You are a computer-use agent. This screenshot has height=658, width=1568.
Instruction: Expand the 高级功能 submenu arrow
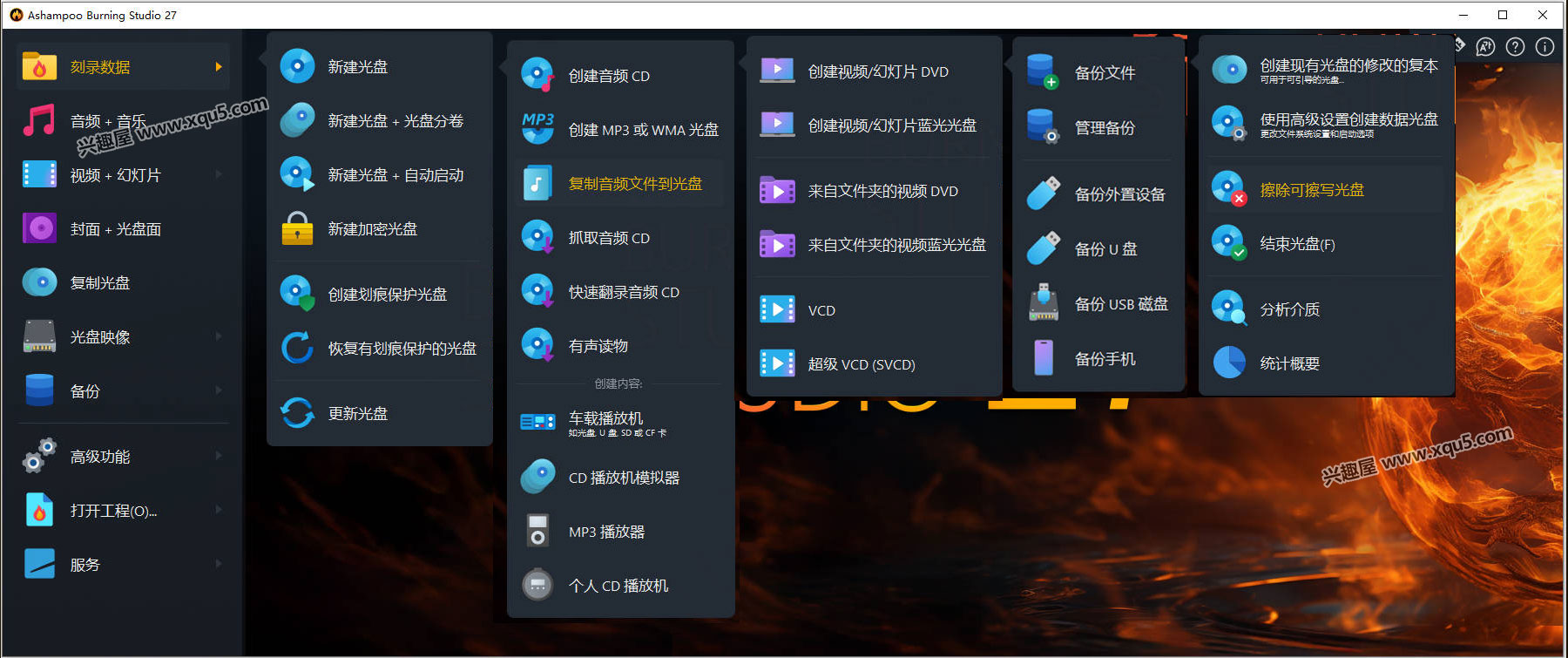coord(219,456)
